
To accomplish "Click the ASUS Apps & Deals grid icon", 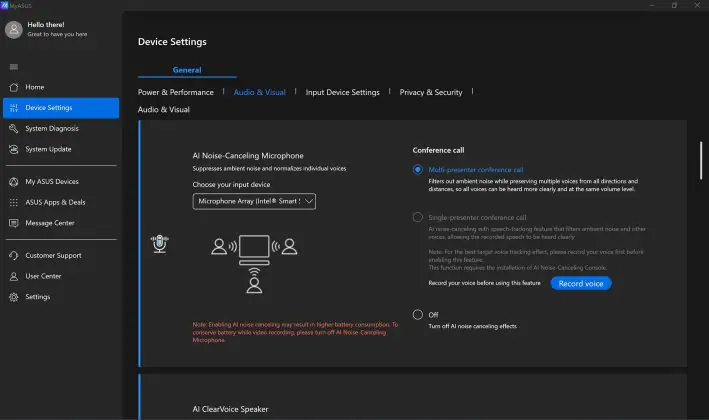I will (x=14, y=202).
